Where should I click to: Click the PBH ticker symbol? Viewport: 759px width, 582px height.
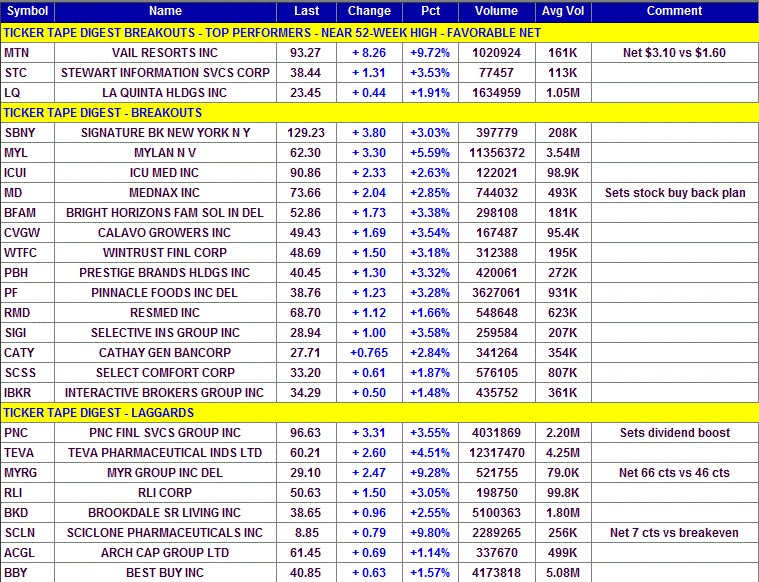[x=16, y=273]
